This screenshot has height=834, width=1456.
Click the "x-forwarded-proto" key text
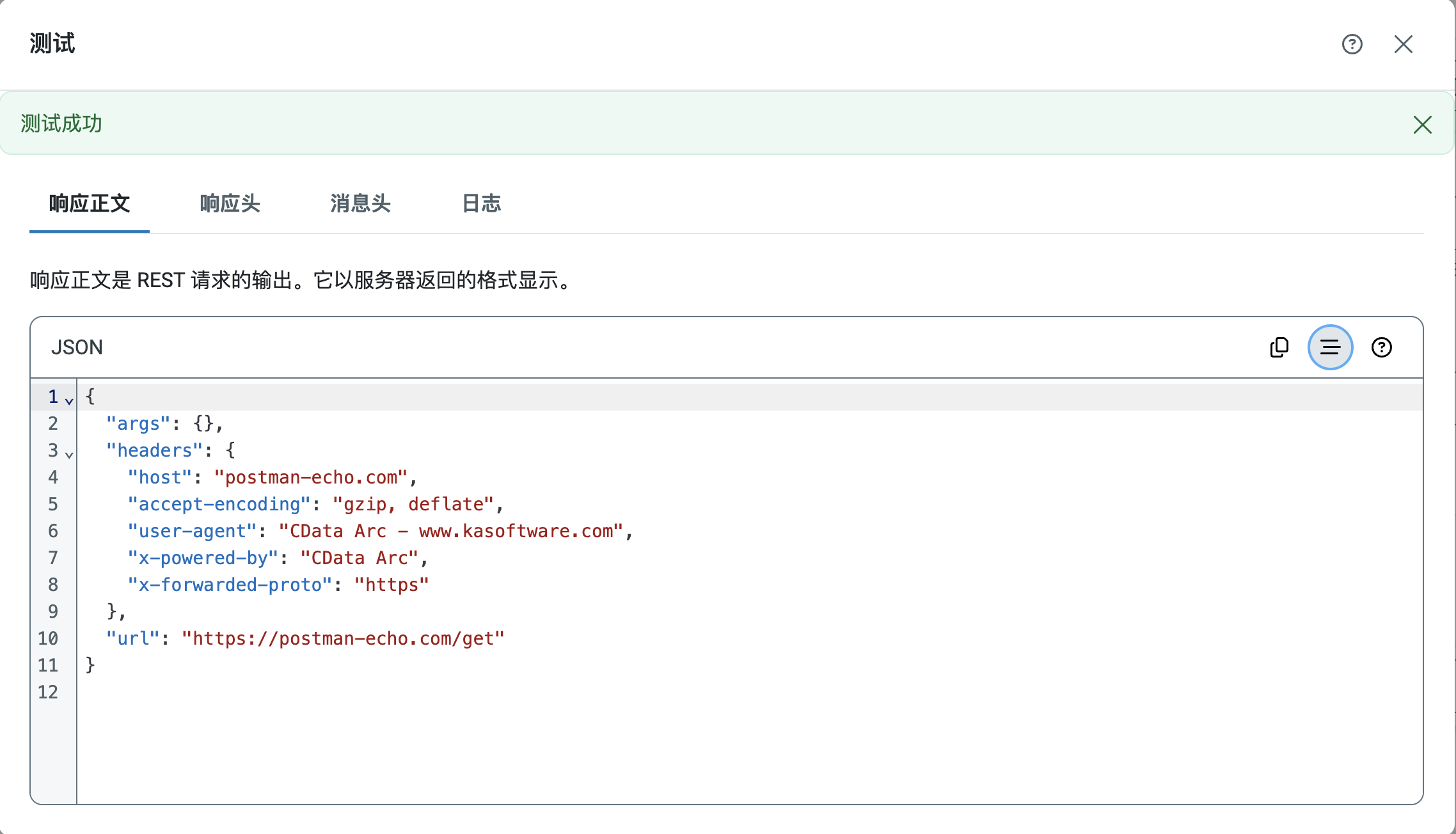click(x=230, y=585)
